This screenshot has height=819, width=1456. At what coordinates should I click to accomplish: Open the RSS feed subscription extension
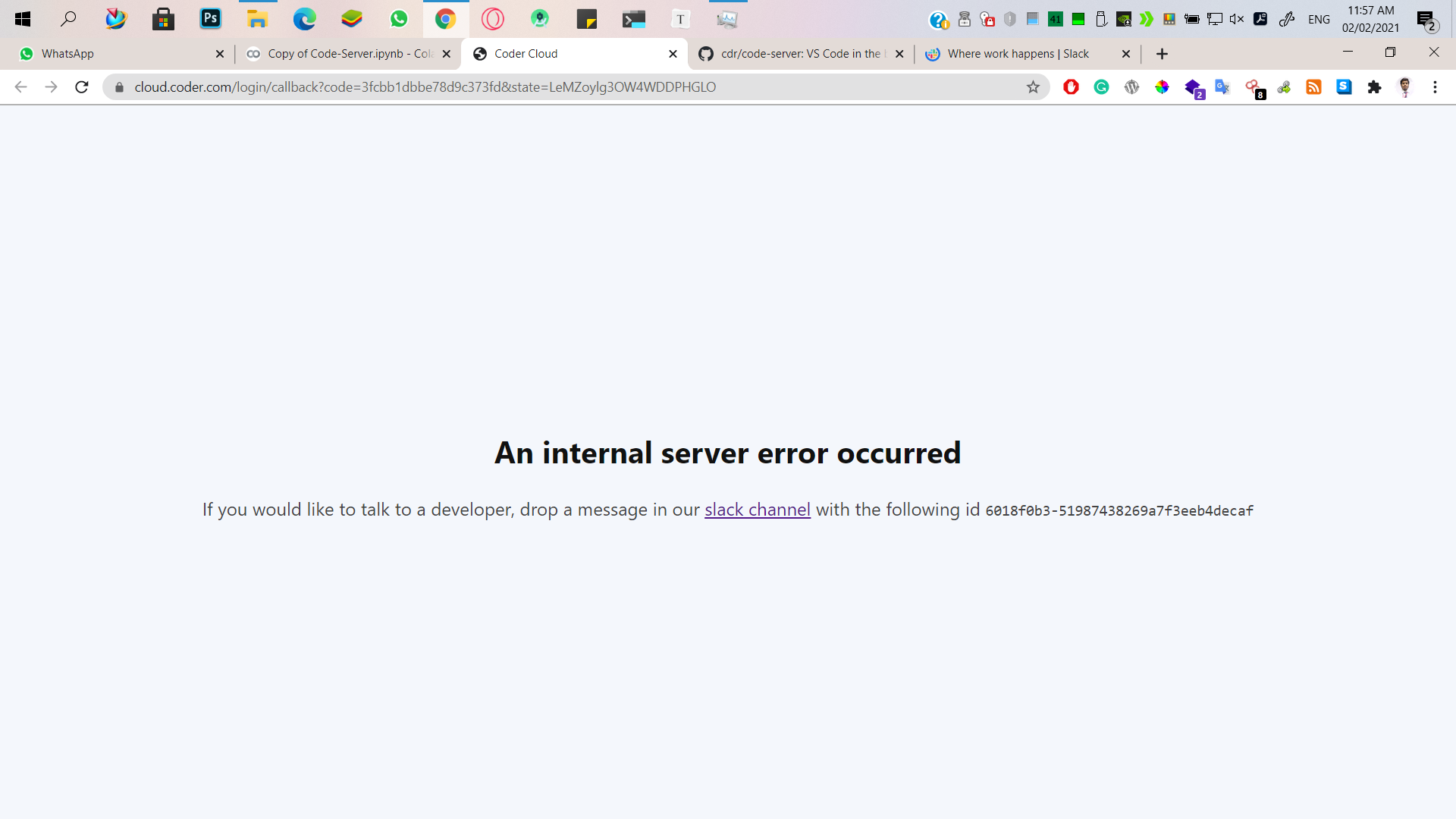tap(1314, 87)
